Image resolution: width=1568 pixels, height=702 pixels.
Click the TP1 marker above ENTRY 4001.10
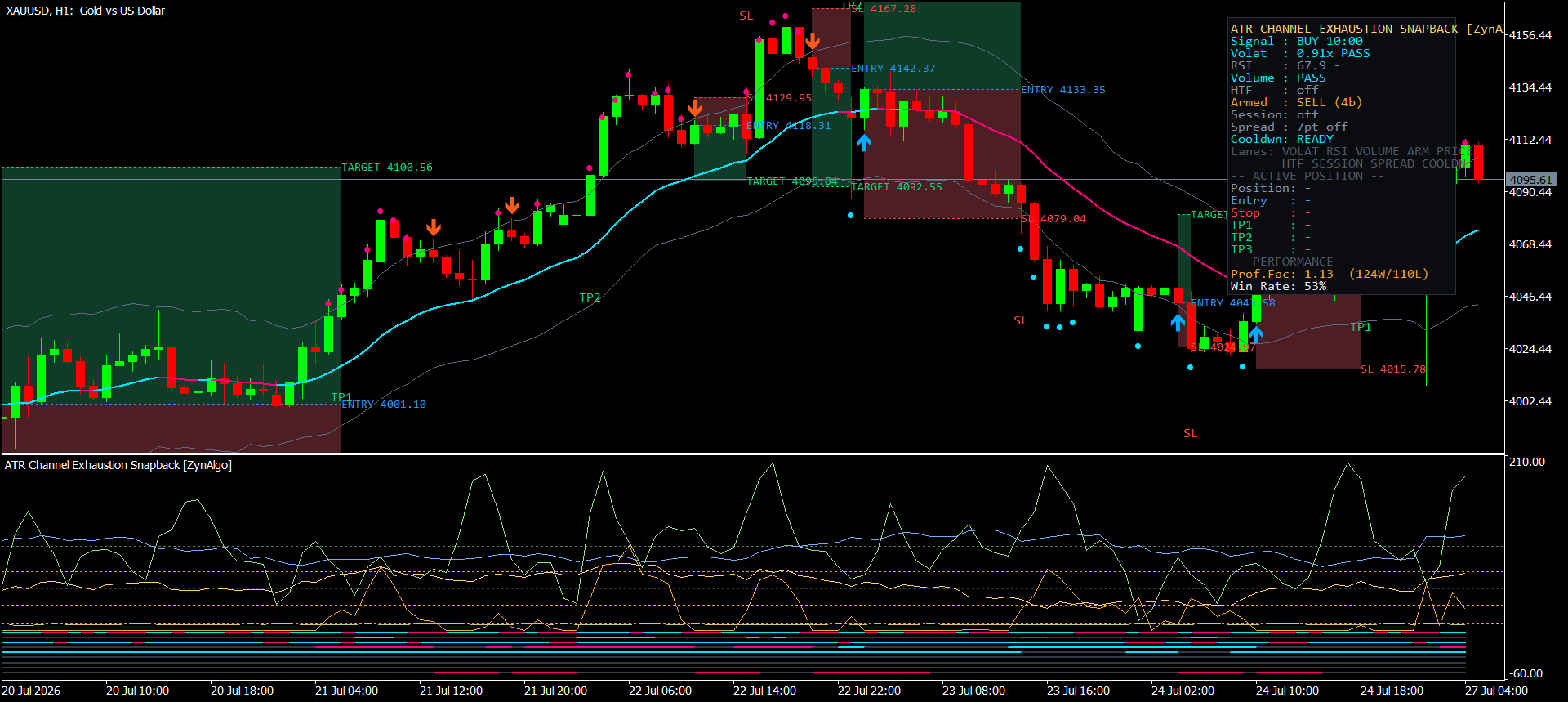pyautogui.click(x=341, y=397)
